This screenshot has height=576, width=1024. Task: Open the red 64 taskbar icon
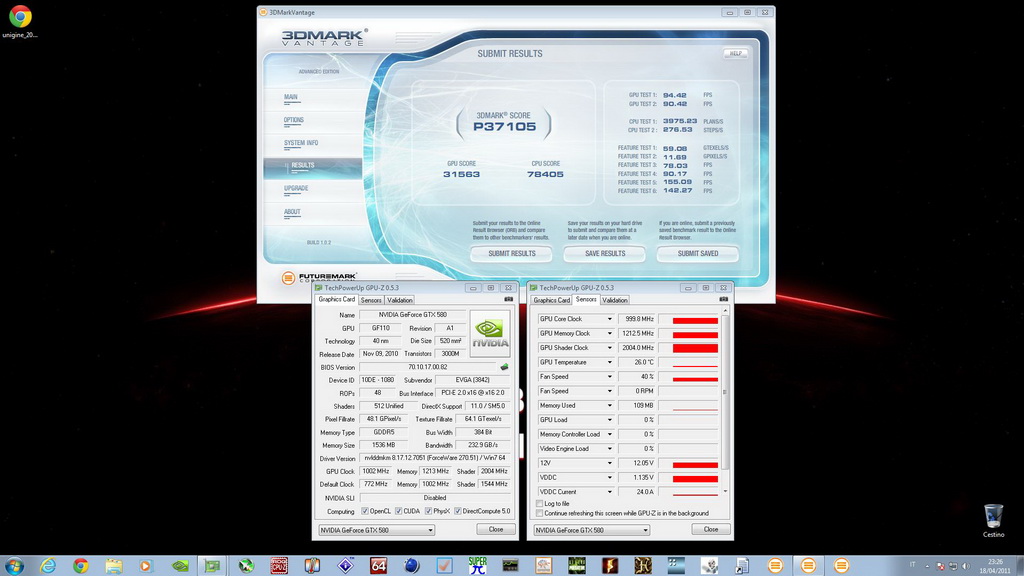pos(378,566)
